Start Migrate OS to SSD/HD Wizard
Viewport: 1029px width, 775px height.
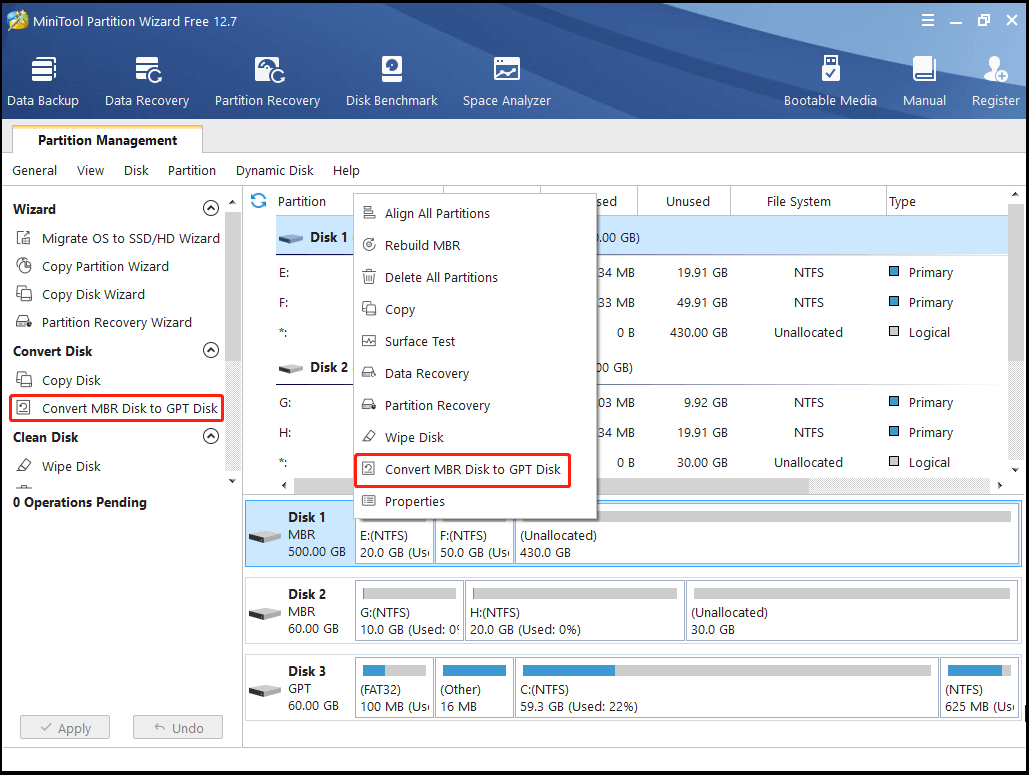coord(117,238)
